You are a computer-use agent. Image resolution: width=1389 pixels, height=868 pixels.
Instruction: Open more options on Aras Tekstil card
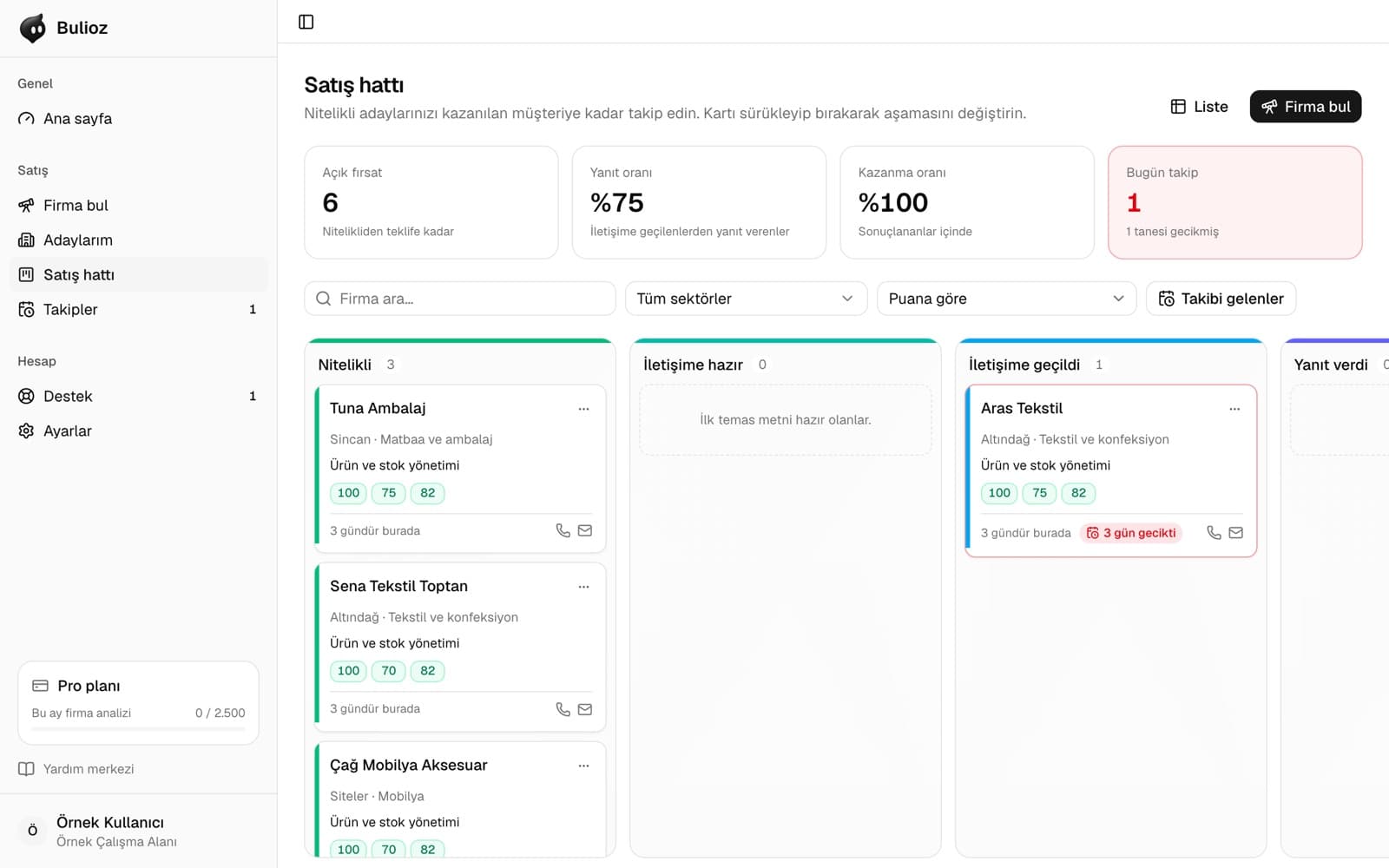click(x=1234, y=409)
